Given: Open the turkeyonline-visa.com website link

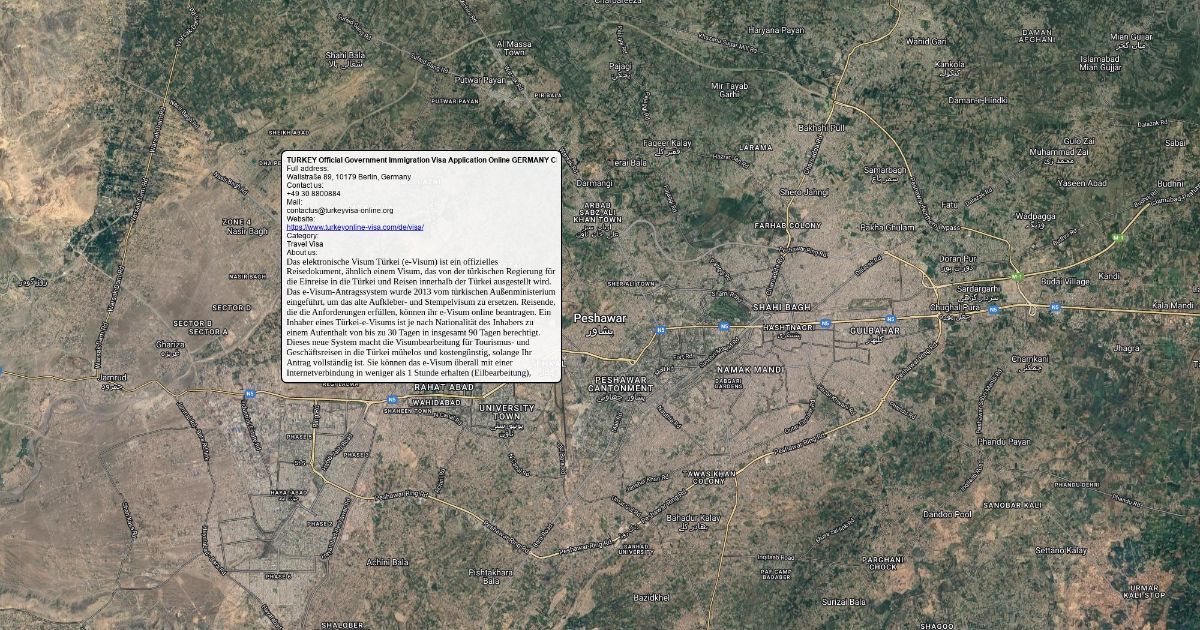Looking at the screenshot, I should 355,227.
